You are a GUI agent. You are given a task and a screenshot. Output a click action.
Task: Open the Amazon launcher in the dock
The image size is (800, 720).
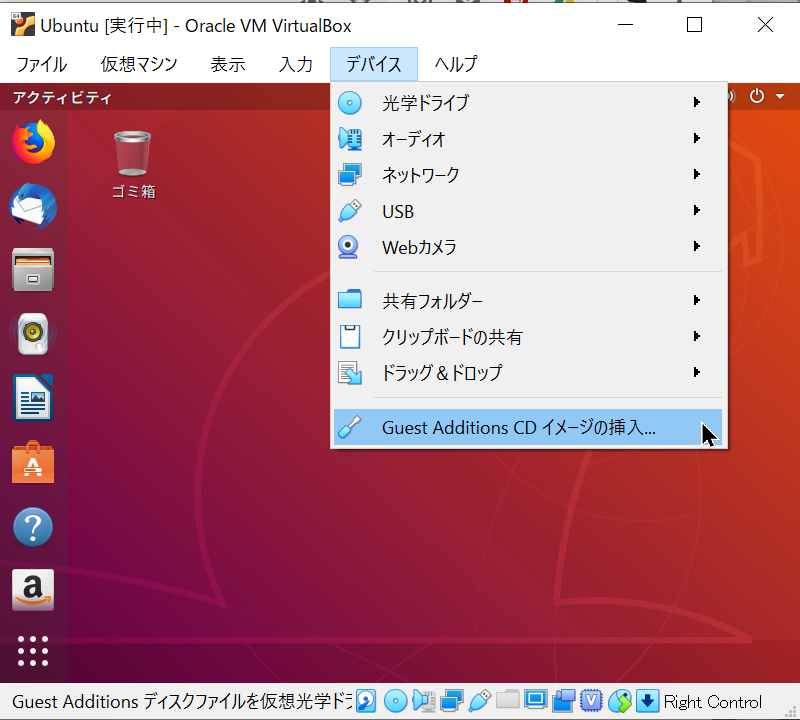pos(33,590)
